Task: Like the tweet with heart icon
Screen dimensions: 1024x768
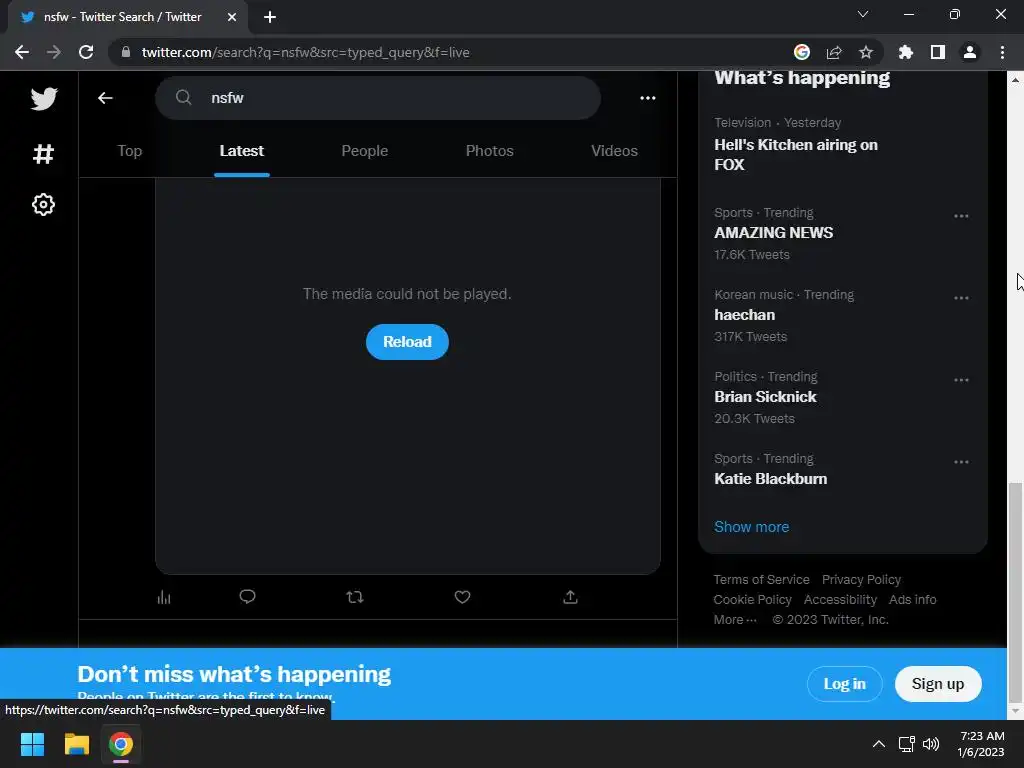Action: (x=462, y=597)
